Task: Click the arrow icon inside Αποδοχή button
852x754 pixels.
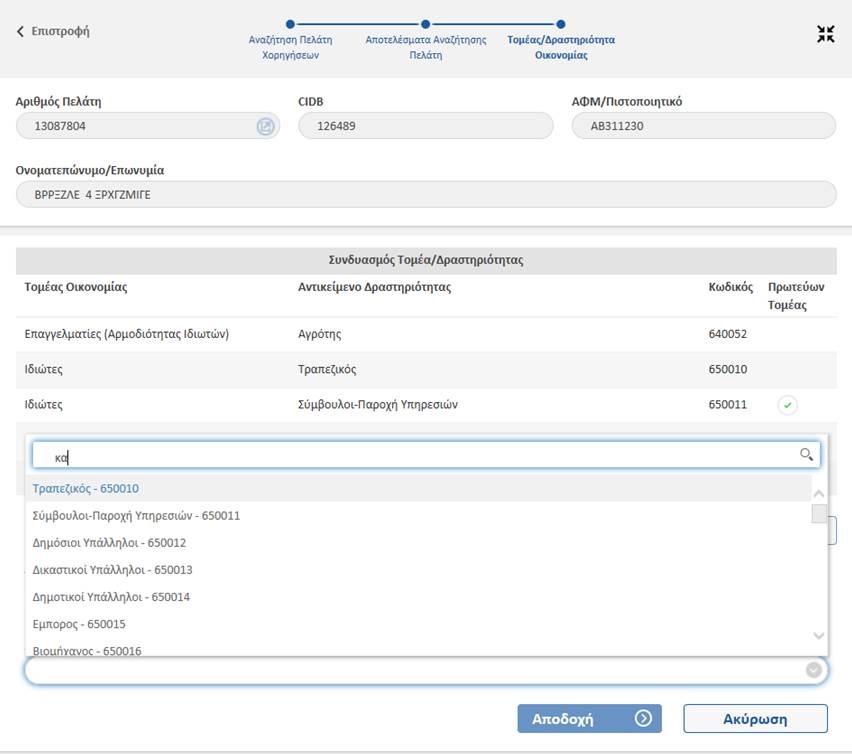Action: point(643,718)
